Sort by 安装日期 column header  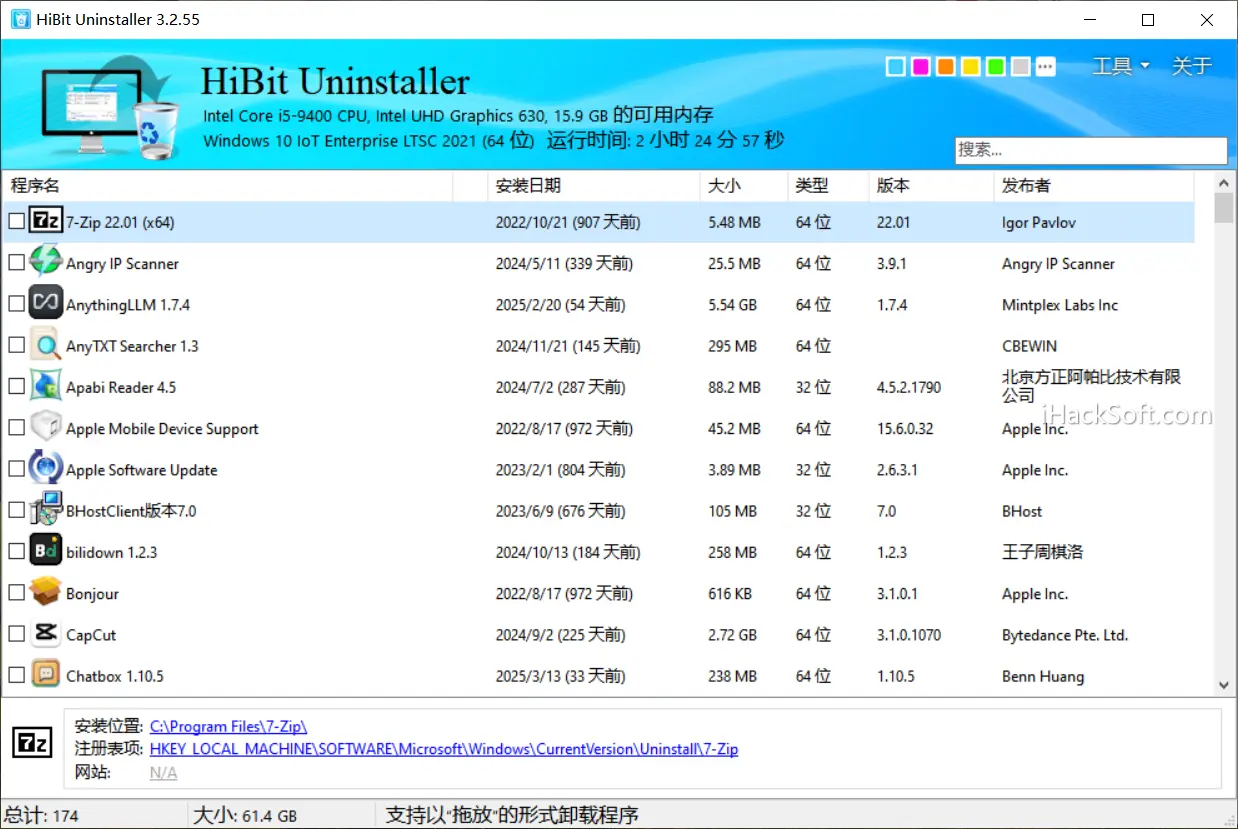click(594, 185)
